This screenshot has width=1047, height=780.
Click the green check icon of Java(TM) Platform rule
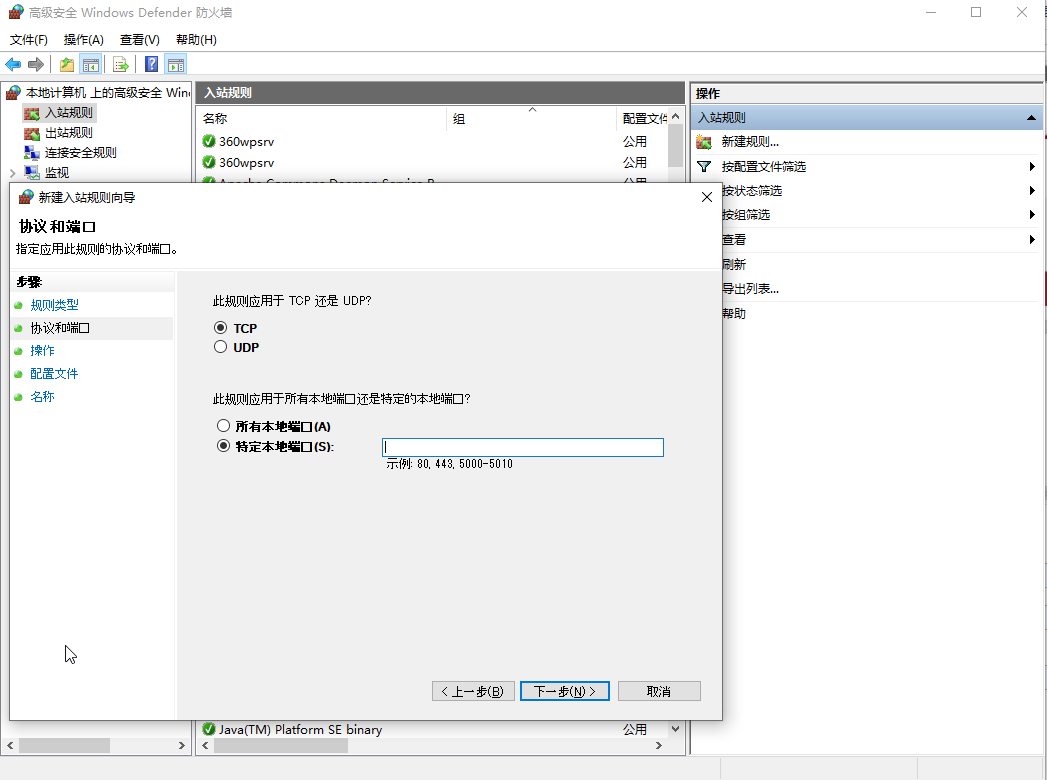pos(208,729)
